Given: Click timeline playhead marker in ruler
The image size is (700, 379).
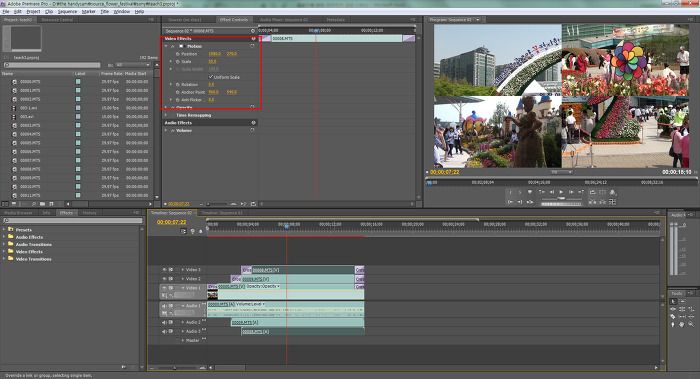Looking at the screenshot, I should [287, 227].
